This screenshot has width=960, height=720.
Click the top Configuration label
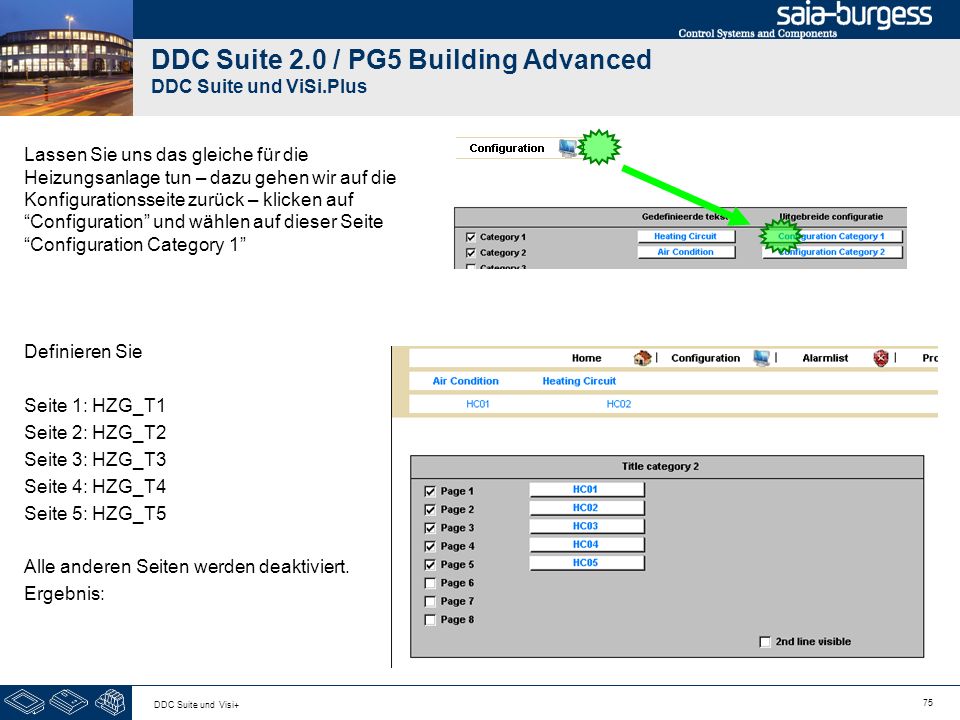(x=506, y=148)
